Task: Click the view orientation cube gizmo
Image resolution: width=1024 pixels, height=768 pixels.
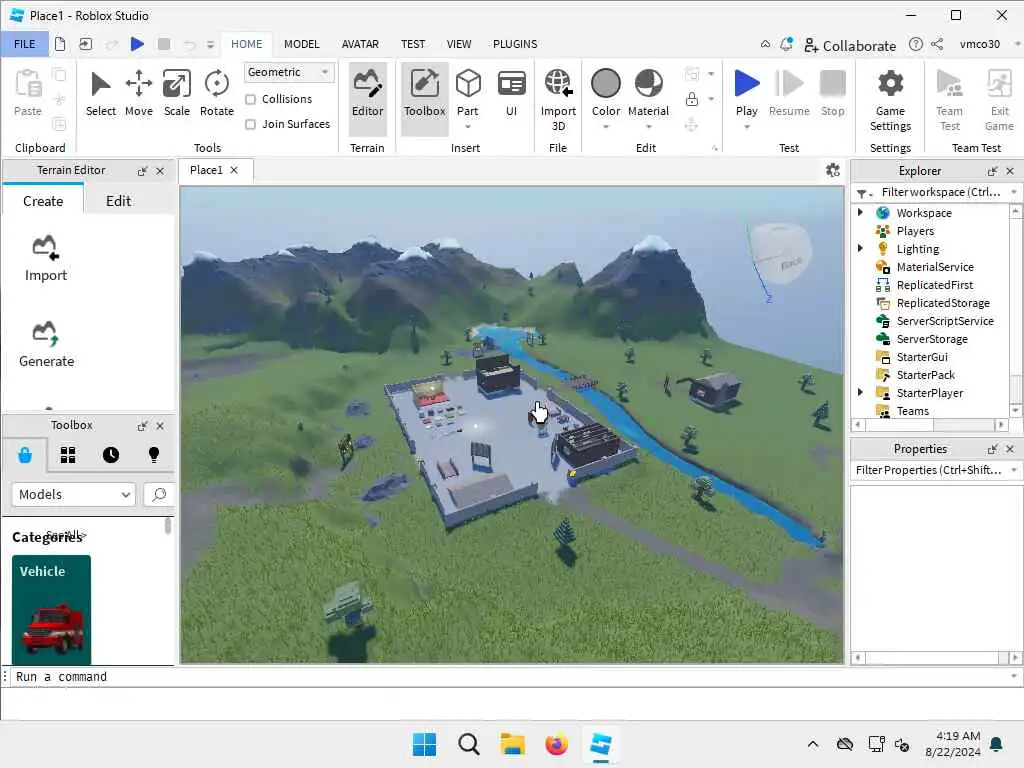Action: pyautogui.click(x=781, y=253)
